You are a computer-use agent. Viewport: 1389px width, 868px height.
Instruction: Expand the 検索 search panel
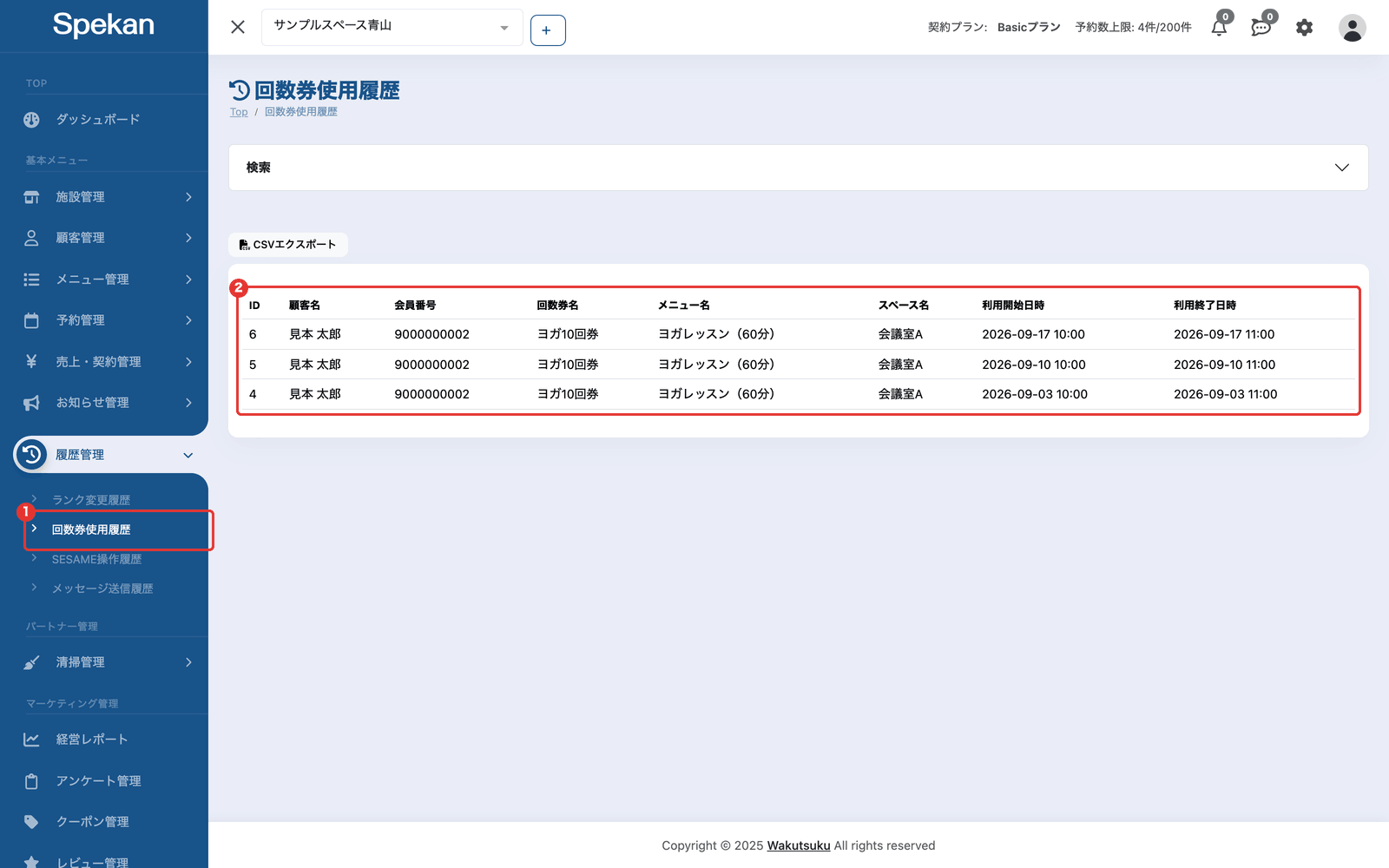coord(798,168)
